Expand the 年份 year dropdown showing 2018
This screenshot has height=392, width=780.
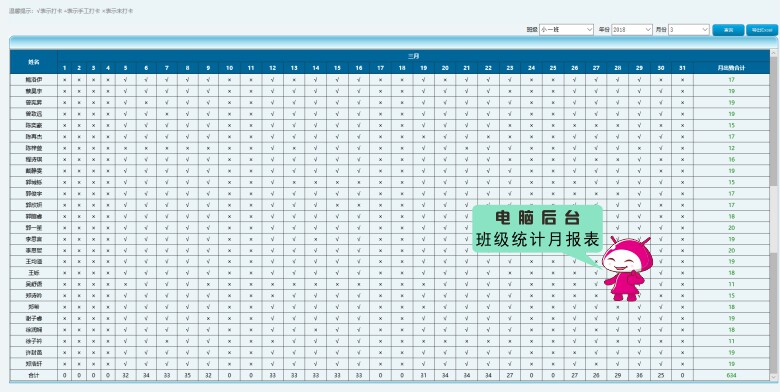point(632,30)
